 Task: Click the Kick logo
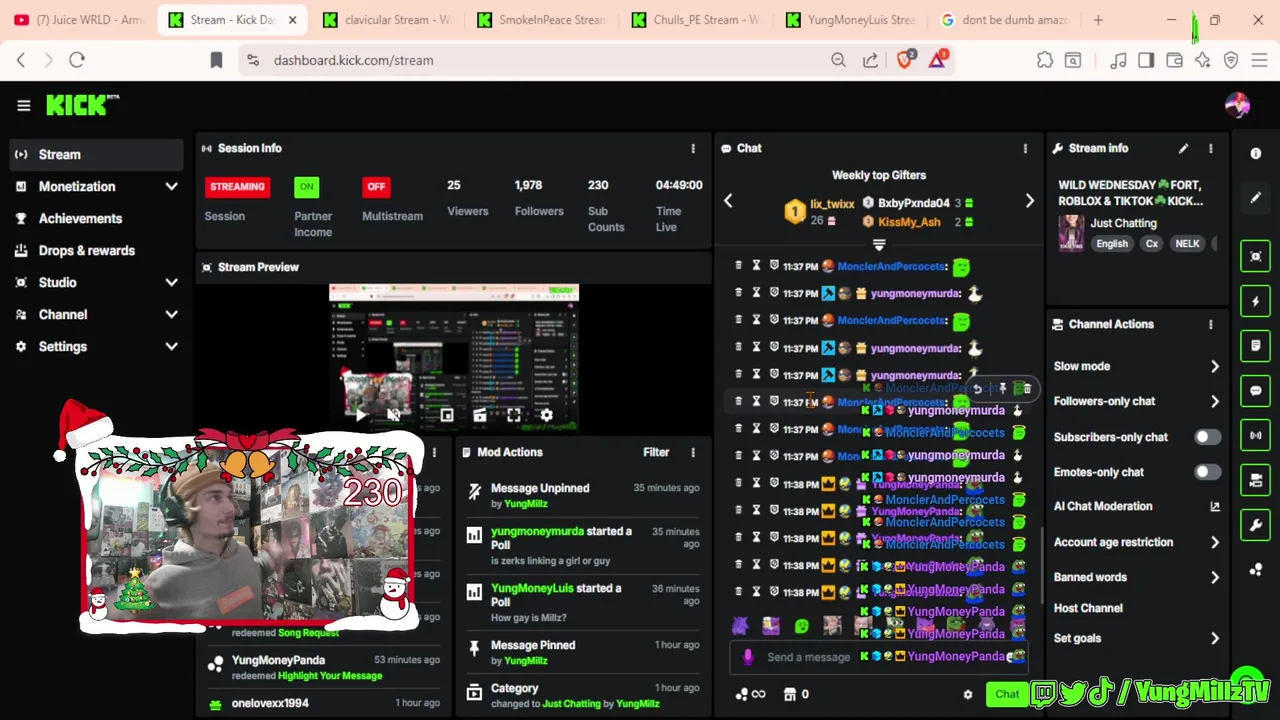coord(82,105)
